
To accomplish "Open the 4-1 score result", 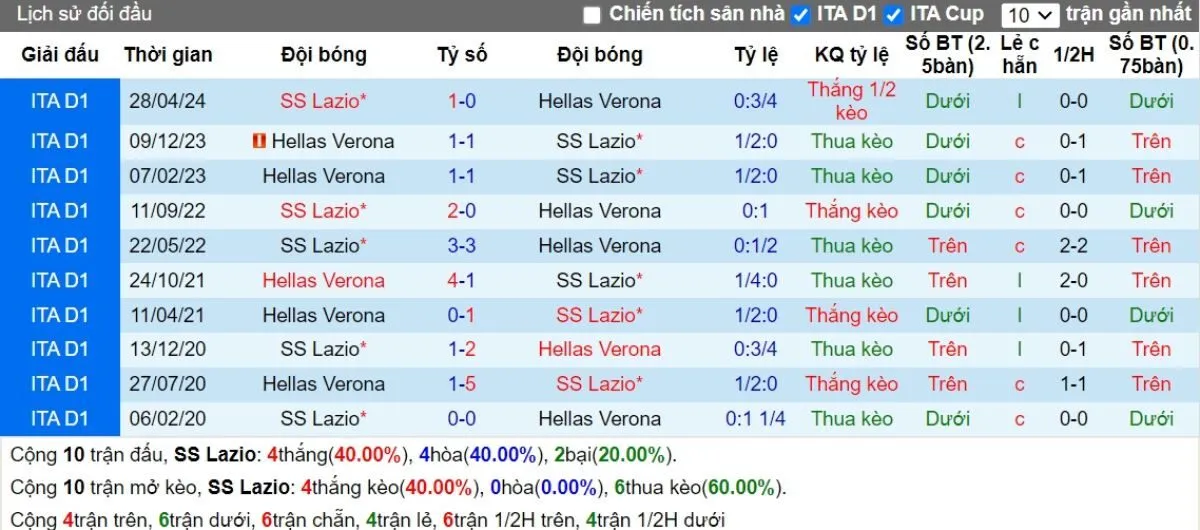I will click(x=462, y=280).
